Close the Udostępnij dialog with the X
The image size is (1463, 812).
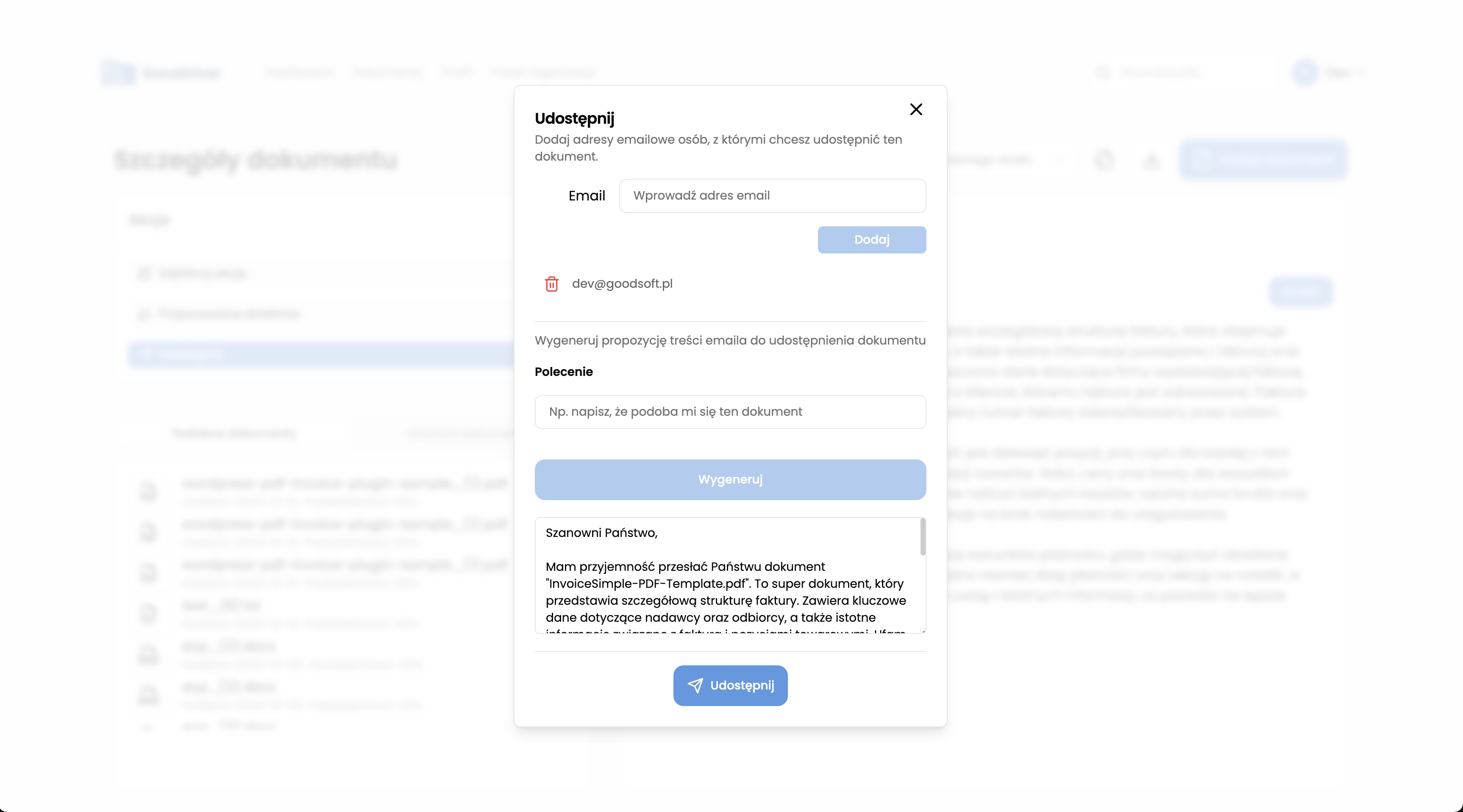(915, 110)
